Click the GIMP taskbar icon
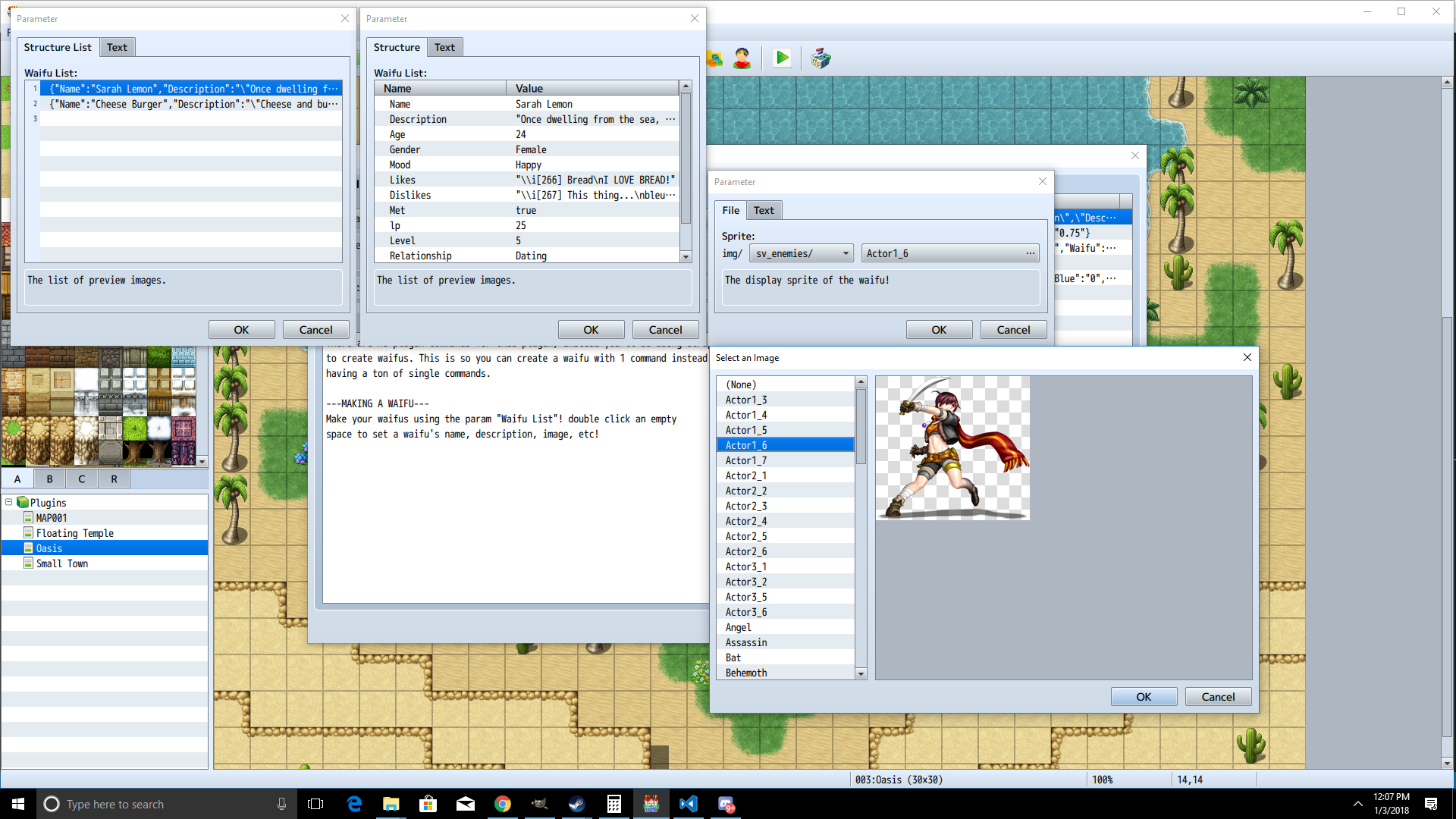This screenshot has height=819, width=1456. [x=539, y=804]
